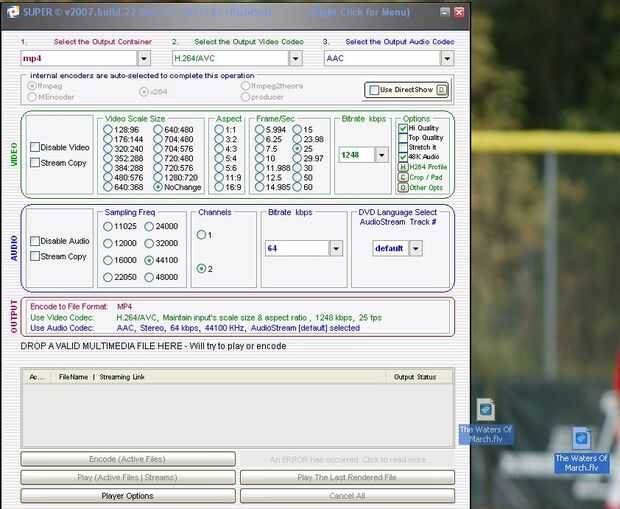620x509 pixels.
Task: Select video scale size 352:288
Action: (108, 158)
